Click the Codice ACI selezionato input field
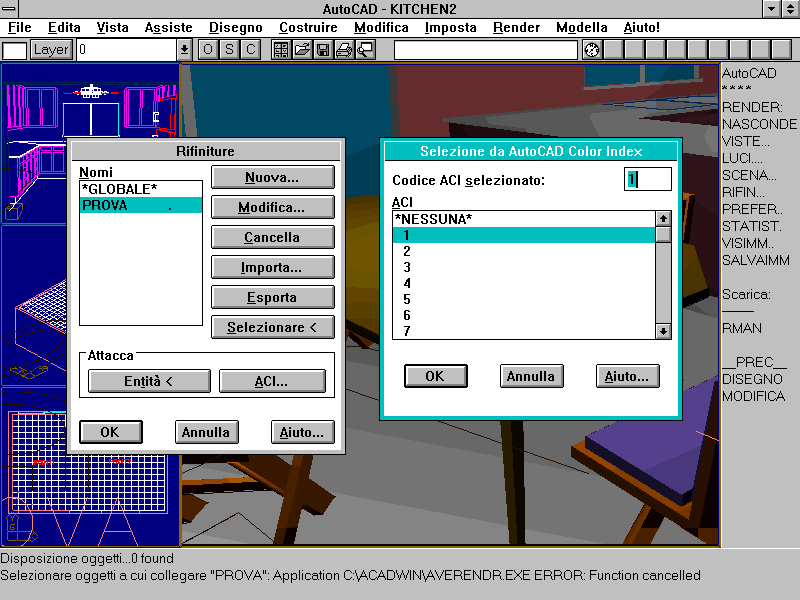800x600 pixels. point(648,180)
